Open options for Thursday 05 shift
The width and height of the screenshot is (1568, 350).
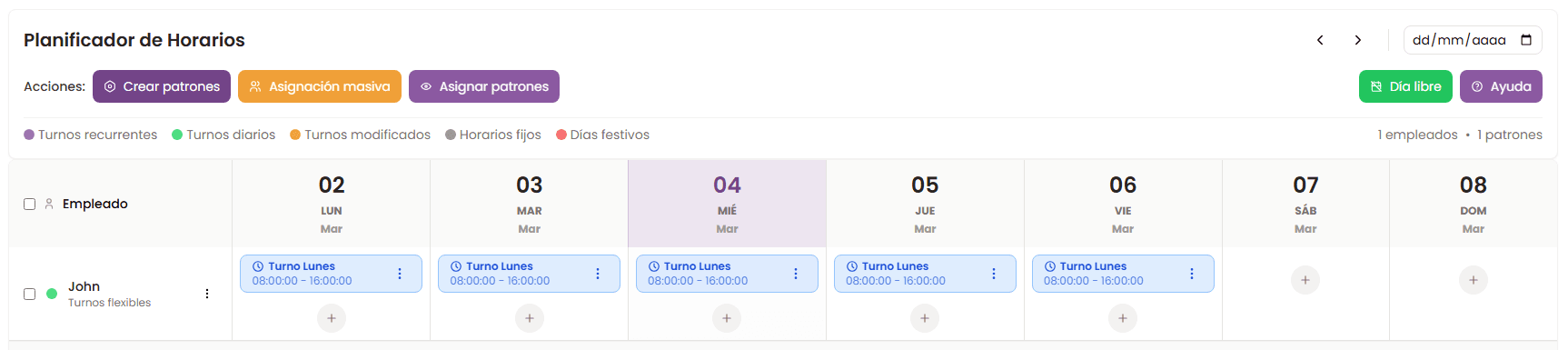[994, 274]
